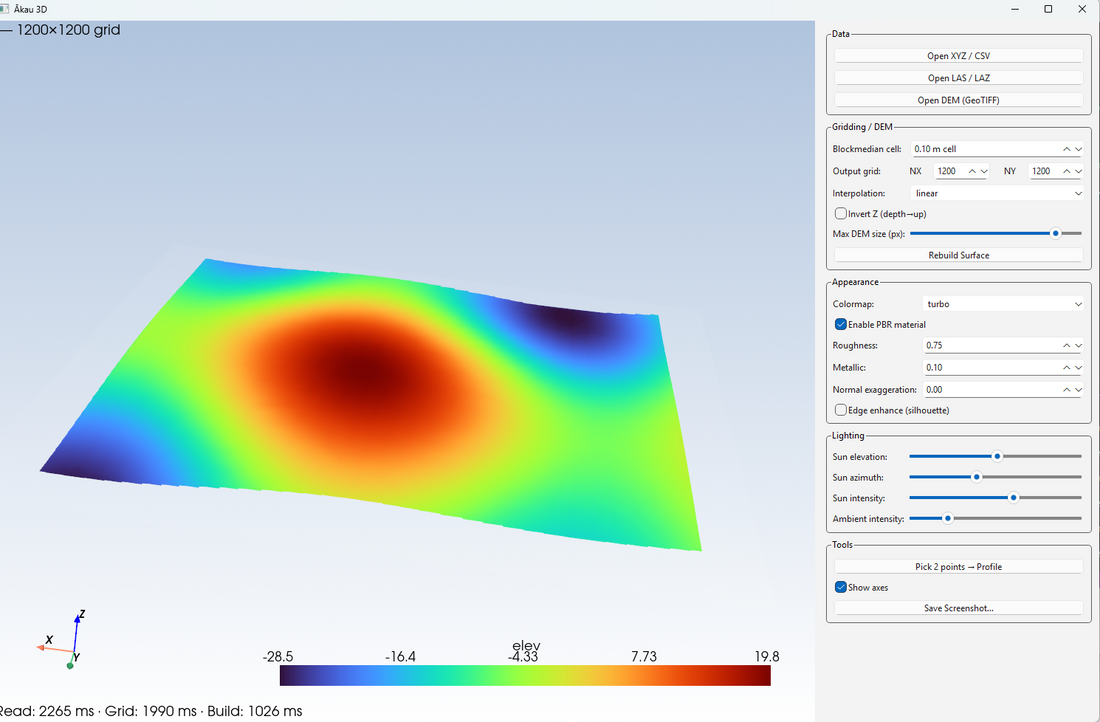Open a DEM (GeoTIFF) file
The height and width of the screenshot is (722, 1100).
click(x=957, y=99)
